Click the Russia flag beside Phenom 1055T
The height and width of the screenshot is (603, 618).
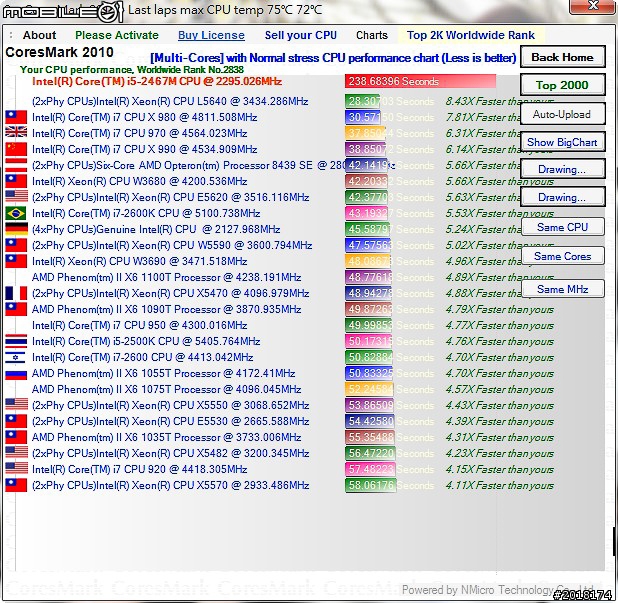[x=16, y=373]
